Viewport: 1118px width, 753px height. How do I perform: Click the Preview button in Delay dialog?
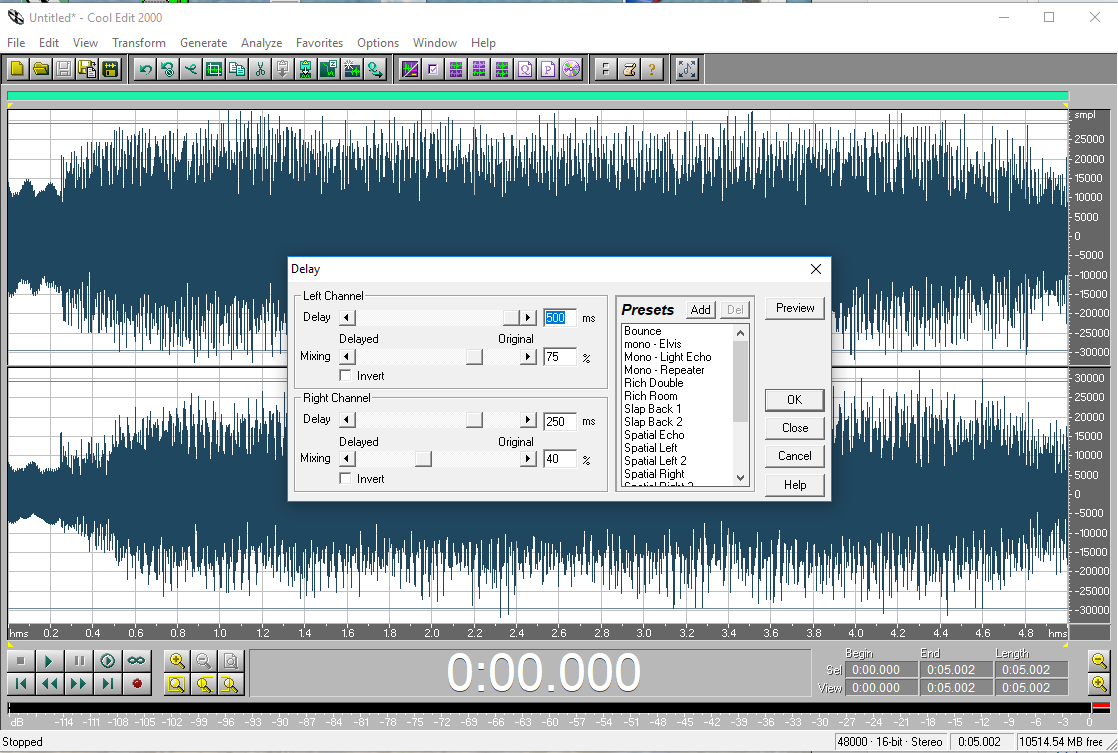point(794,308)
